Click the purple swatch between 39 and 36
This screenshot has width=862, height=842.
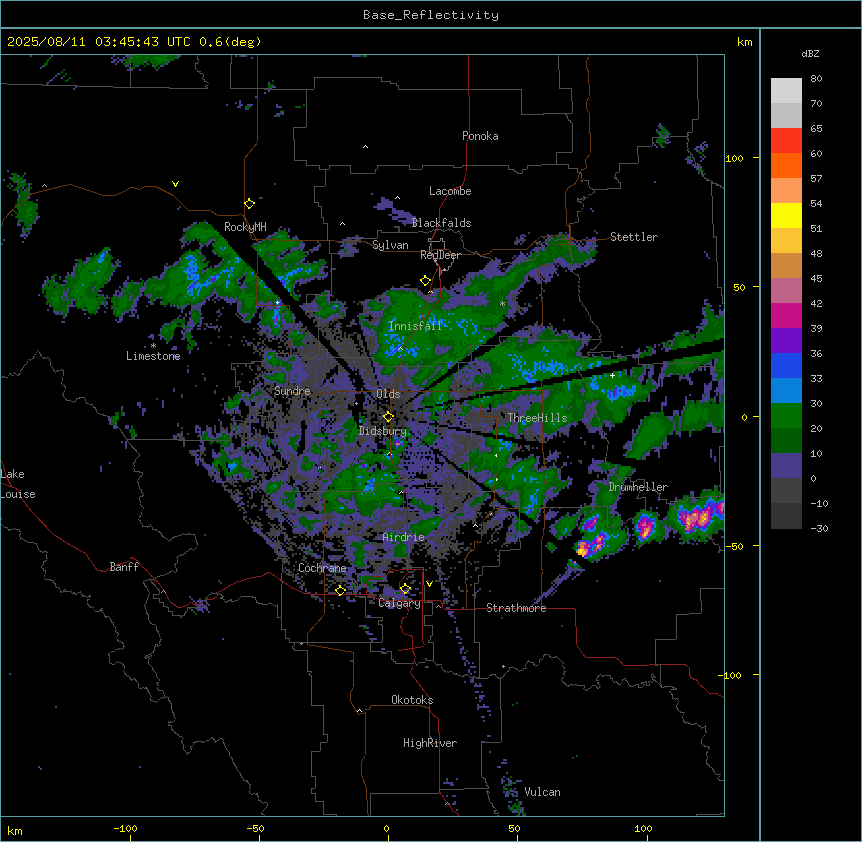pyautogui.click(x=786, y=341)
